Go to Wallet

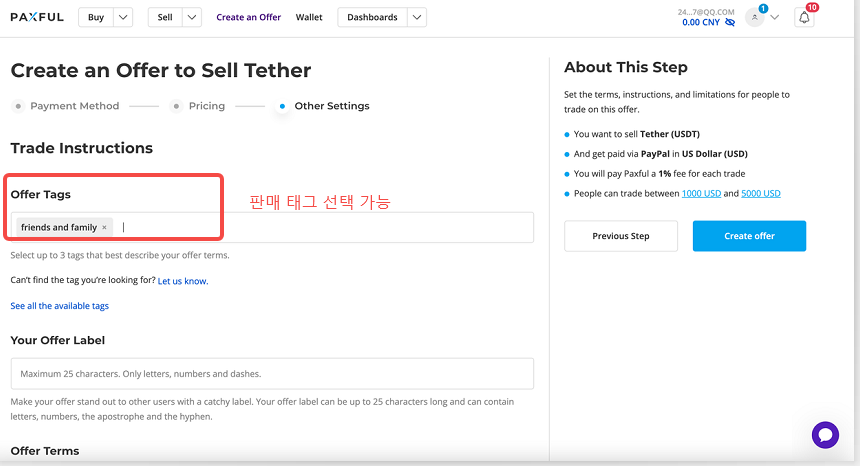point(309,17)
